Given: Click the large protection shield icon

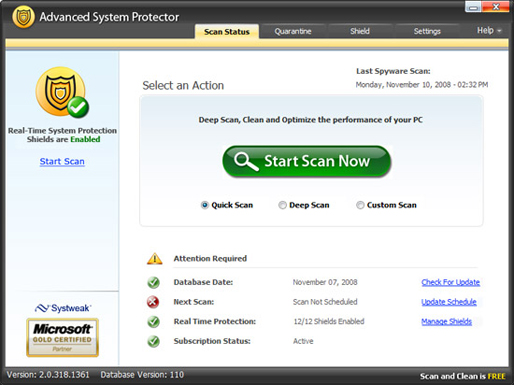Looking at the screenshot, I should tap(62, 92).
